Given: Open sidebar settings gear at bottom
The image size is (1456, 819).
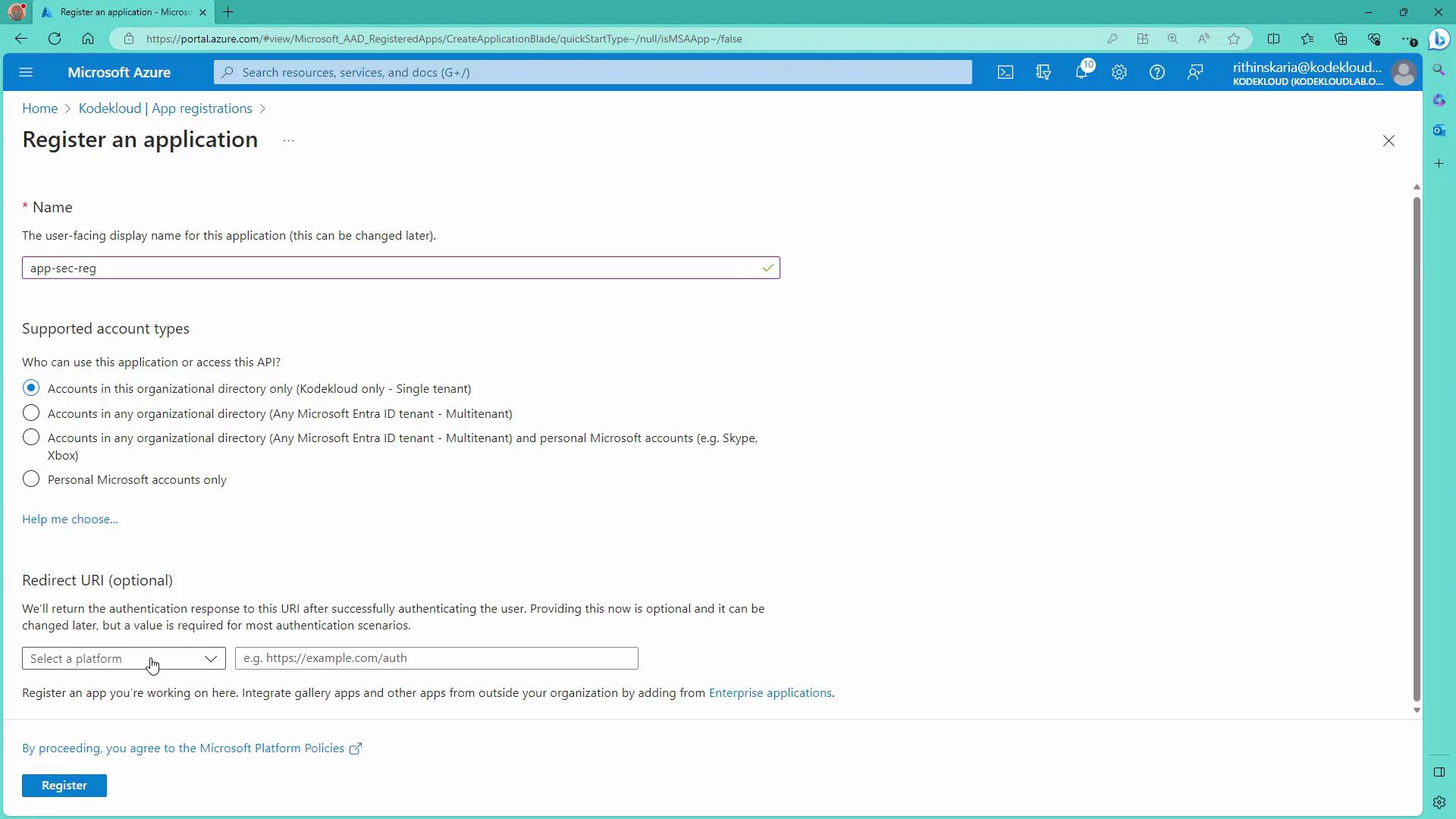Looking at the screenshot, I should point(1439,802).
